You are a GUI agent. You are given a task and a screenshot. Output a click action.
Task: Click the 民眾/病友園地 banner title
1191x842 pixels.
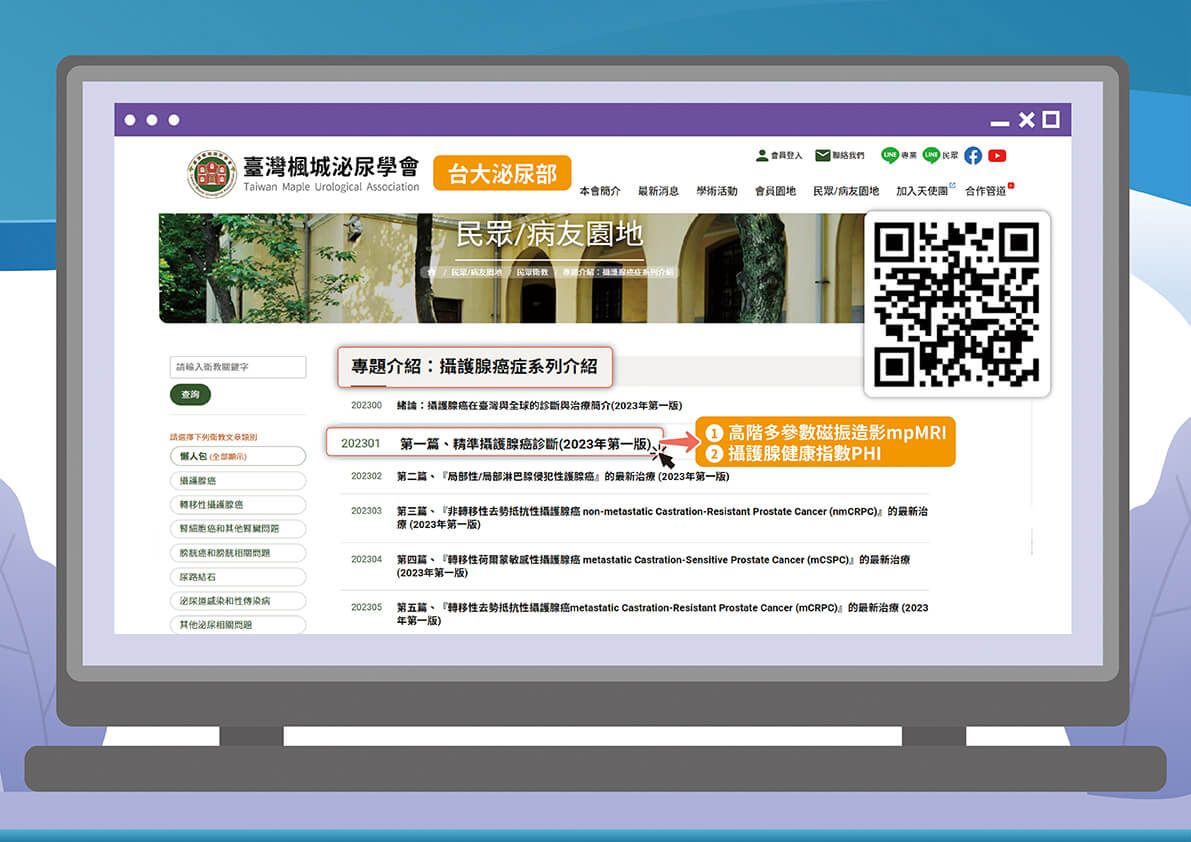click(549, 235)
